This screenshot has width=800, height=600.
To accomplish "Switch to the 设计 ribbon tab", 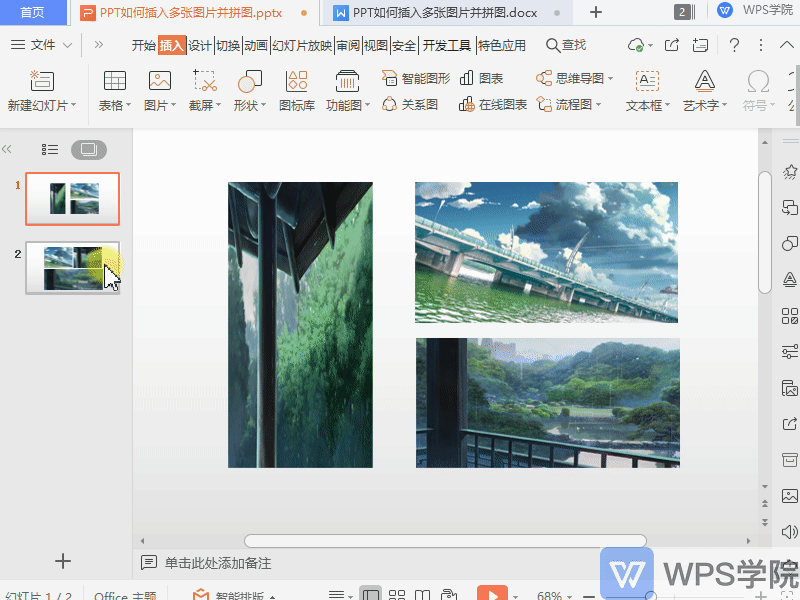I will coord(200,45).
